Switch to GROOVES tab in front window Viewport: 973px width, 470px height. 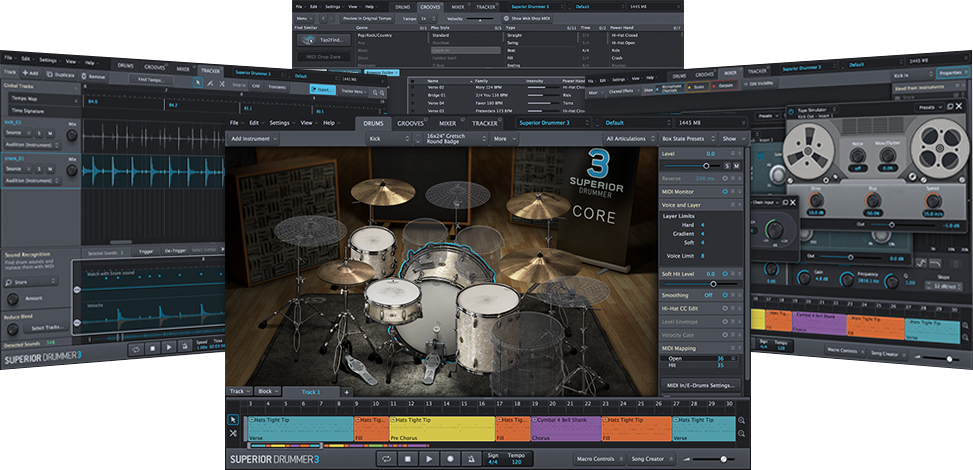pos(410,123)
